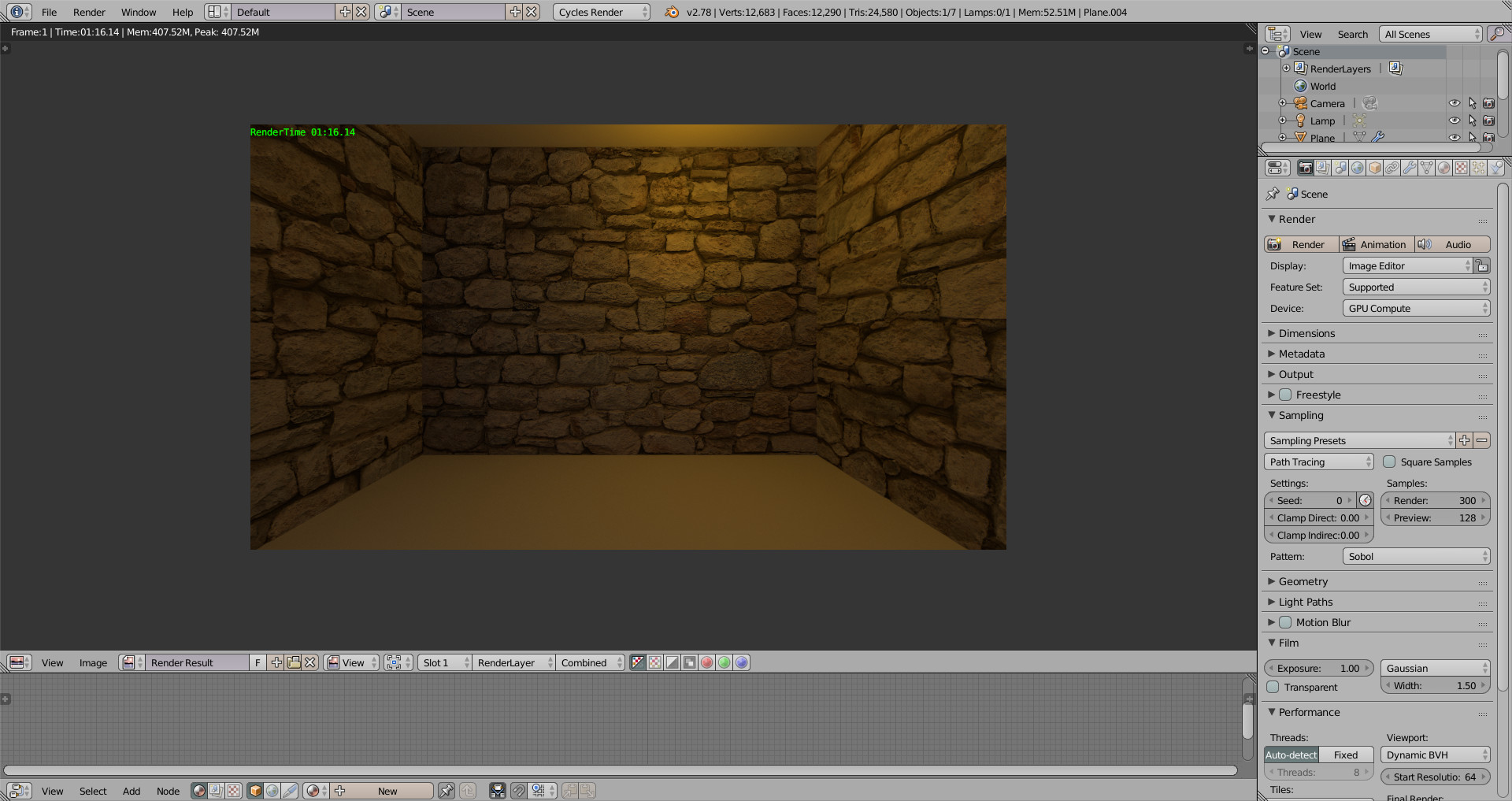Viewport: 1512px width, 801px height.
Task: Open the Display Image Editor dropdown
Action: click(x=1407, y=266)
